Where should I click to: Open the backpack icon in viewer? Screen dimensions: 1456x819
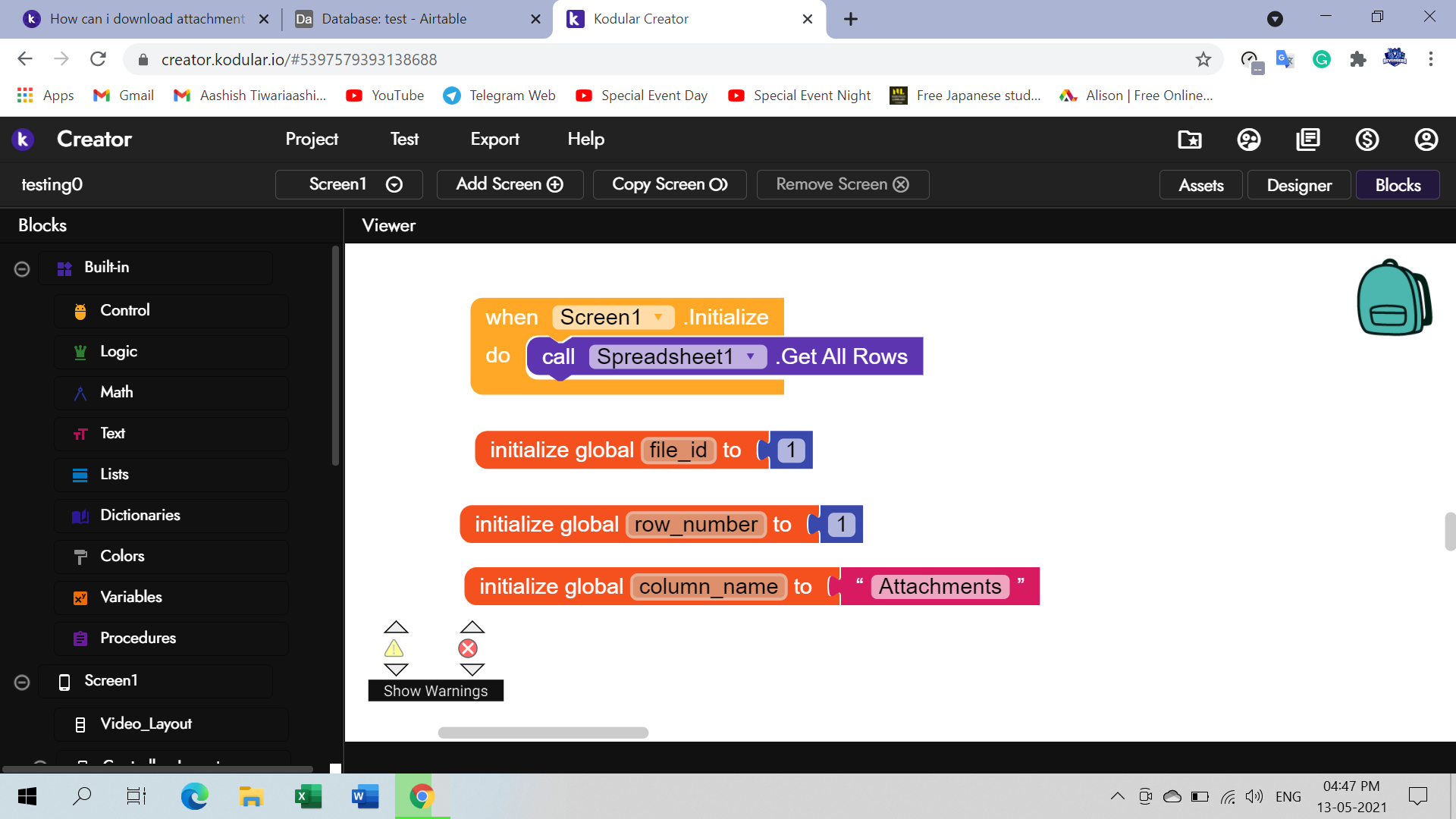[1393, 298]
